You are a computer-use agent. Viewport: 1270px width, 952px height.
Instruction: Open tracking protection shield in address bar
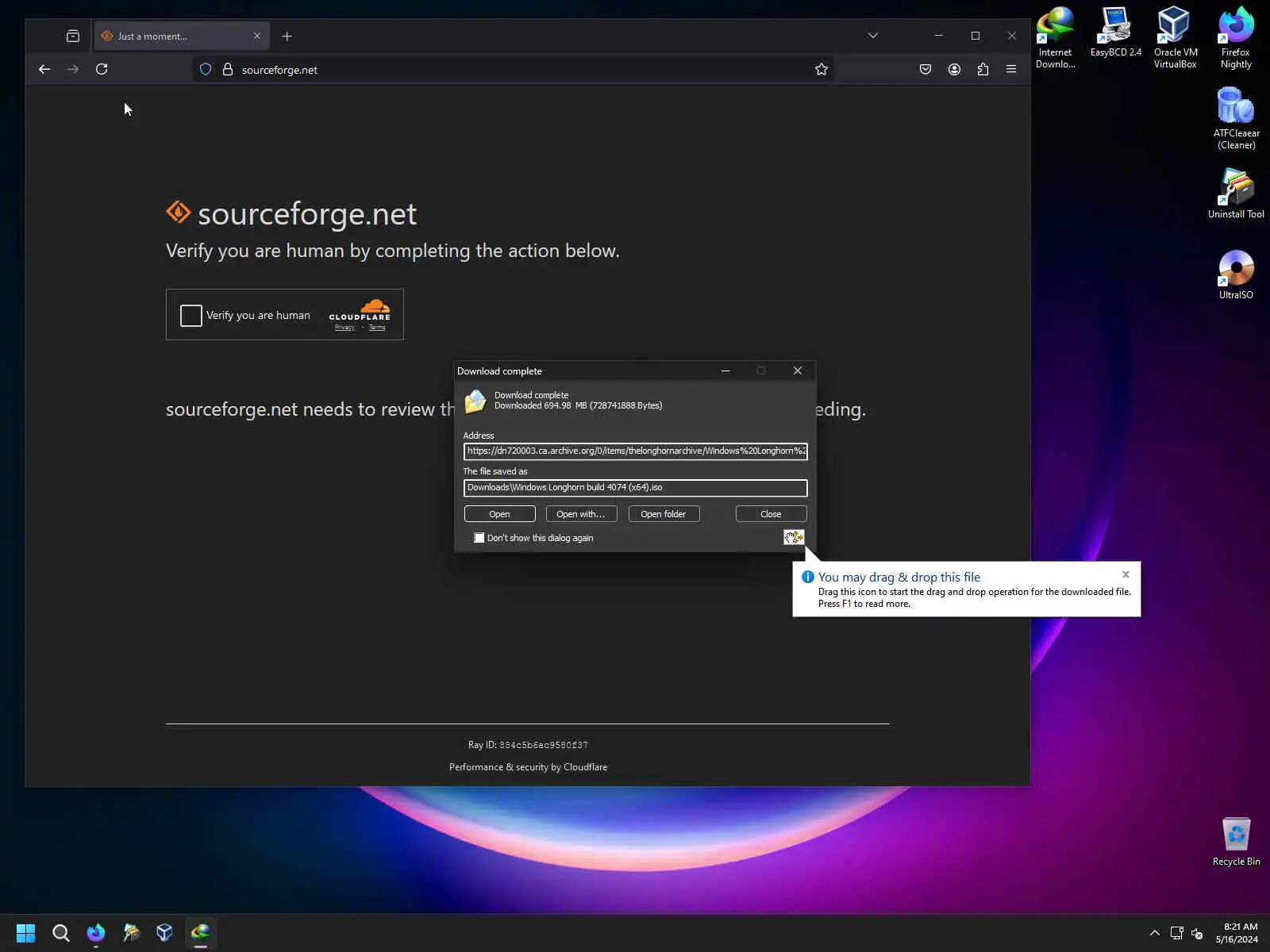click(x=206, y=70)
